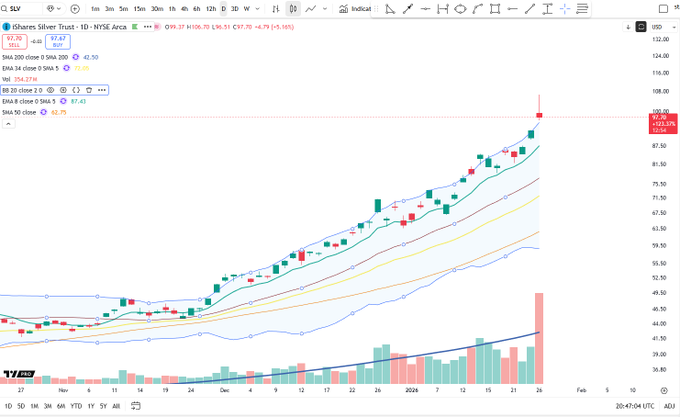Set the time range to 1M

[x=34, y=406]
